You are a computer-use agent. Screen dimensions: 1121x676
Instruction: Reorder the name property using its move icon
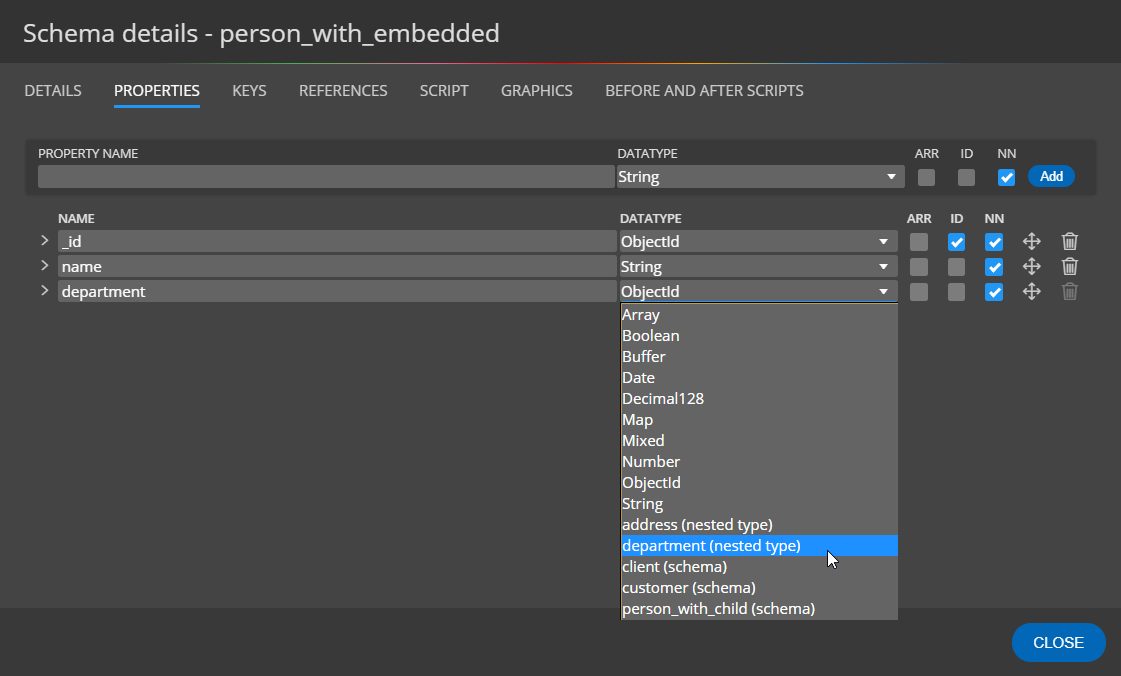point(1031,267)
